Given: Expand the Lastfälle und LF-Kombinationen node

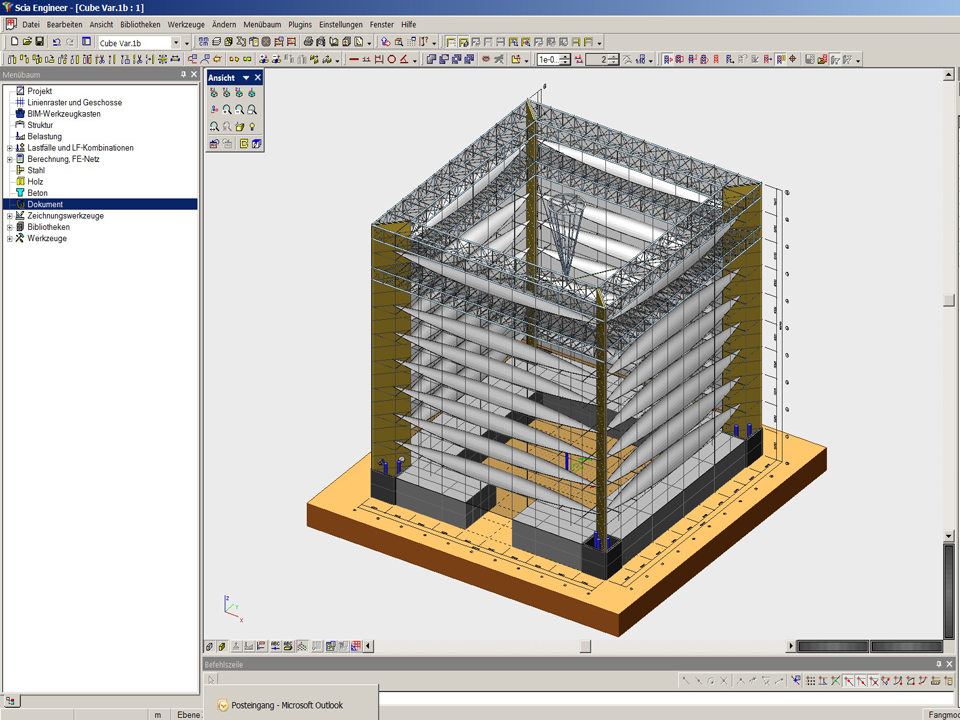Looking at the screenshot, I should (9, 148).
